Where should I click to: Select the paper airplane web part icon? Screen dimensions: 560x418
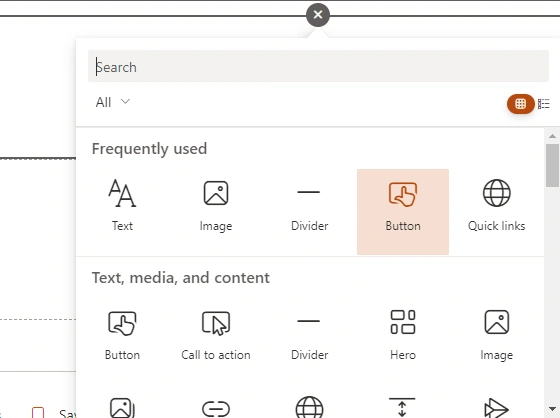click(496, 408)
